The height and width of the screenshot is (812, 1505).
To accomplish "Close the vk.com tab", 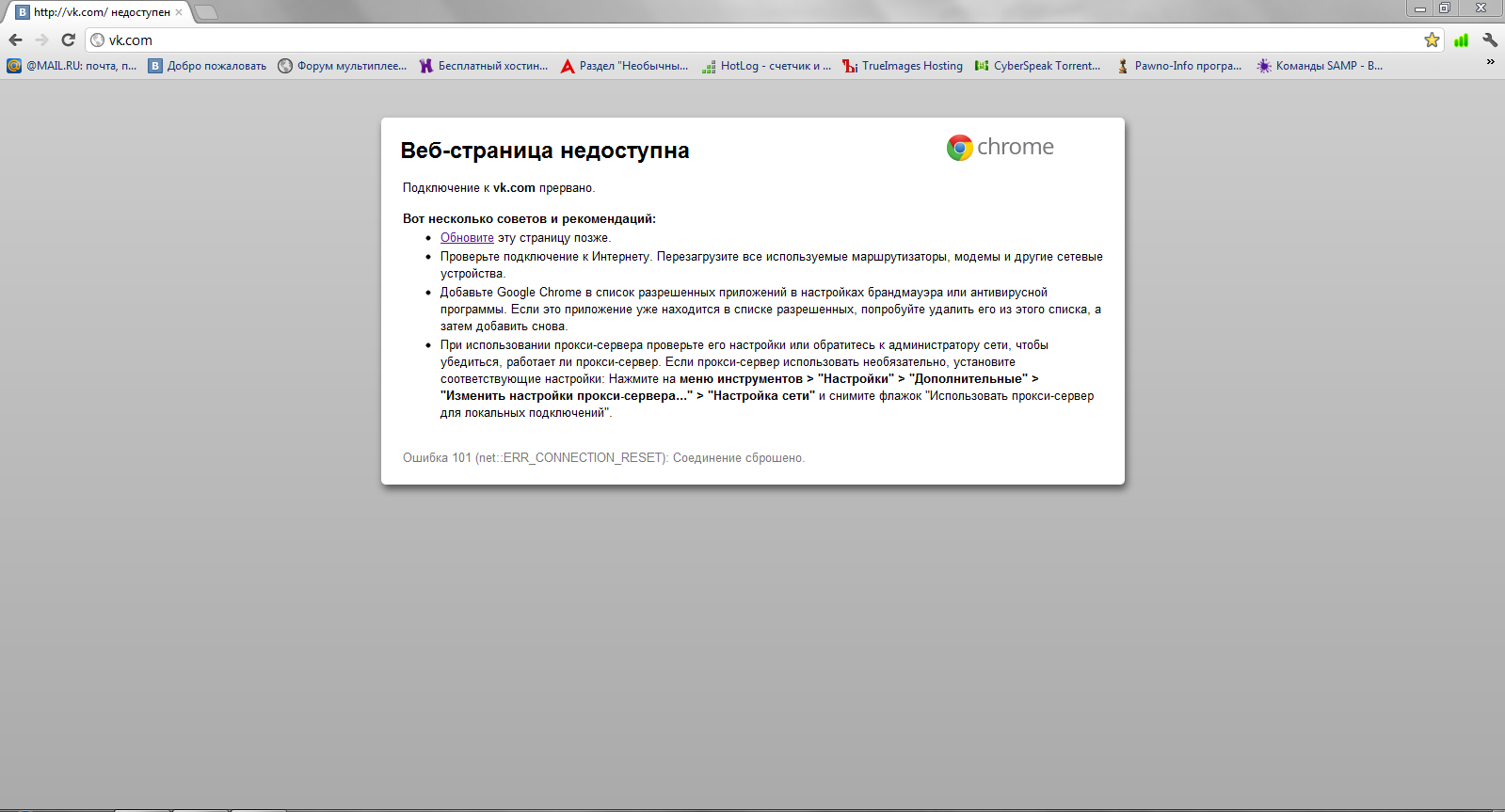I will tap(179, 12).
